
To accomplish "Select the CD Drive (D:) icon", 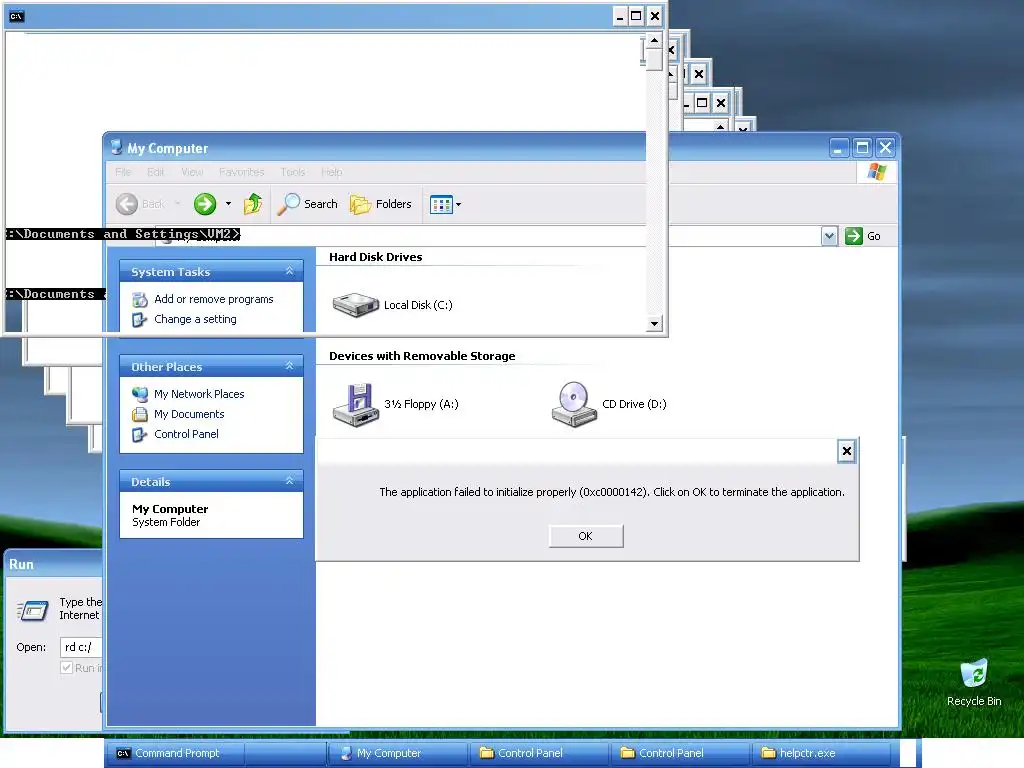I will click(574, 404).
